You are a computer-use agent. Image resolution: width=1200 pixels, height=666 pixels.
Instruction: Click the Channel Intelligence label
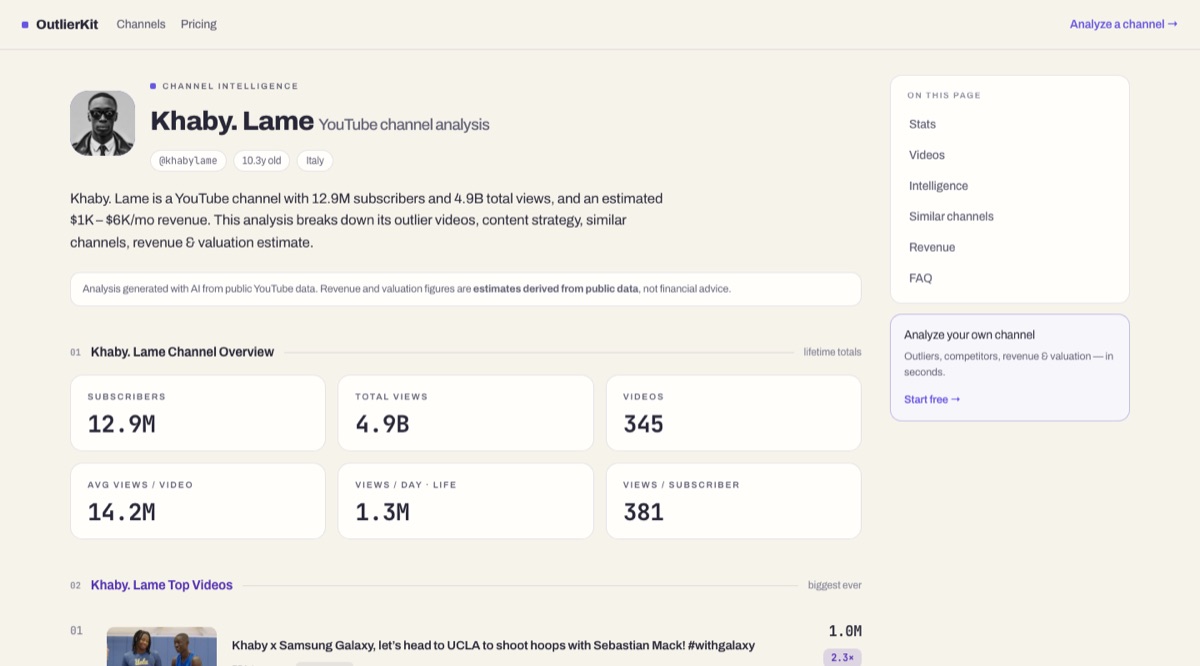(230, 86)
